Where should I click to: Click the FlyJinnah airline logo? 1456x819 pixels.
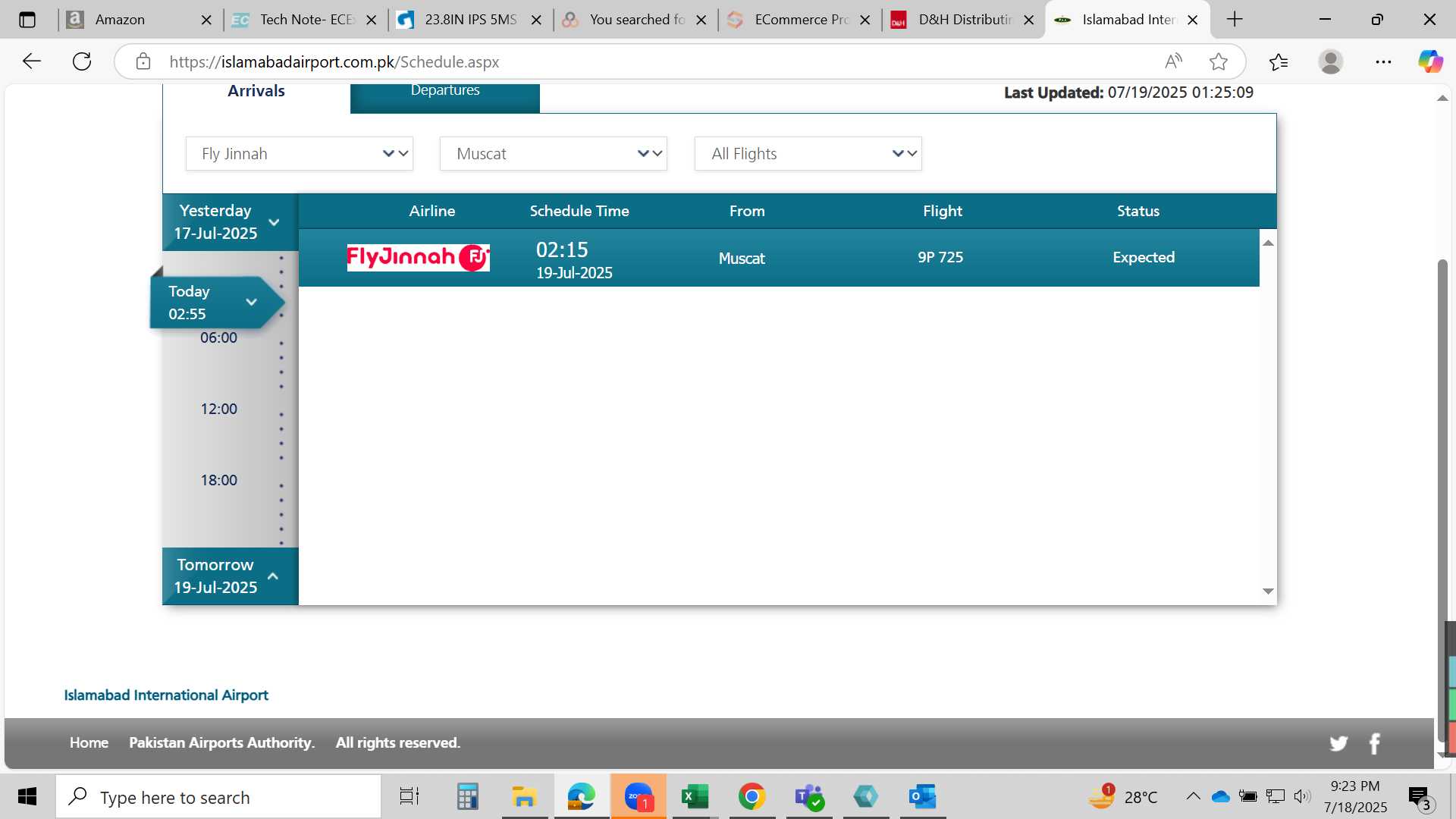(418, 258)
